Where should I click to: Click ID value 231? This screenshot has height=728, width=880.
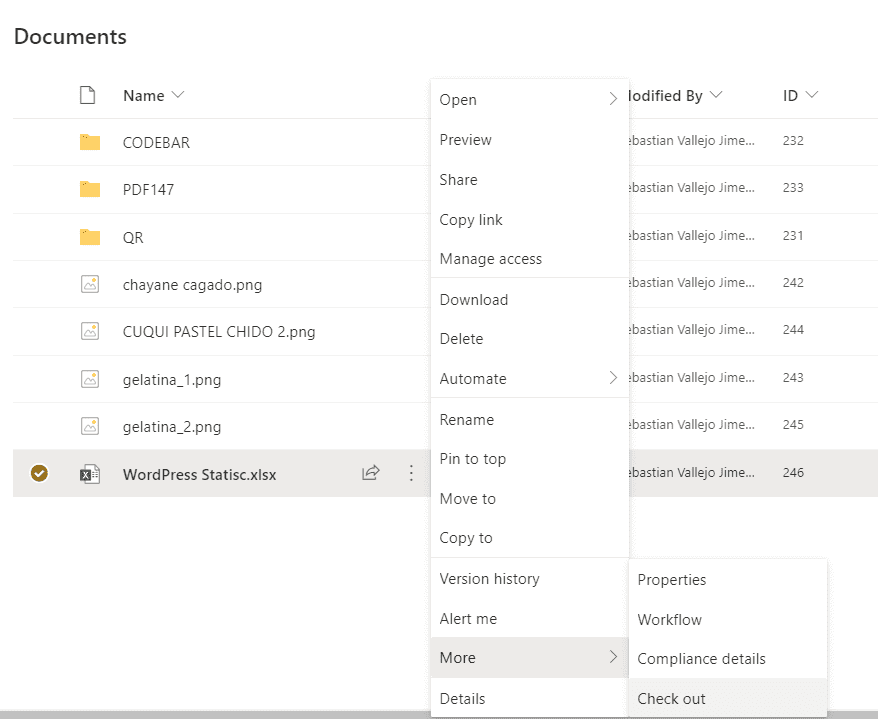click(x=793, y=235)
